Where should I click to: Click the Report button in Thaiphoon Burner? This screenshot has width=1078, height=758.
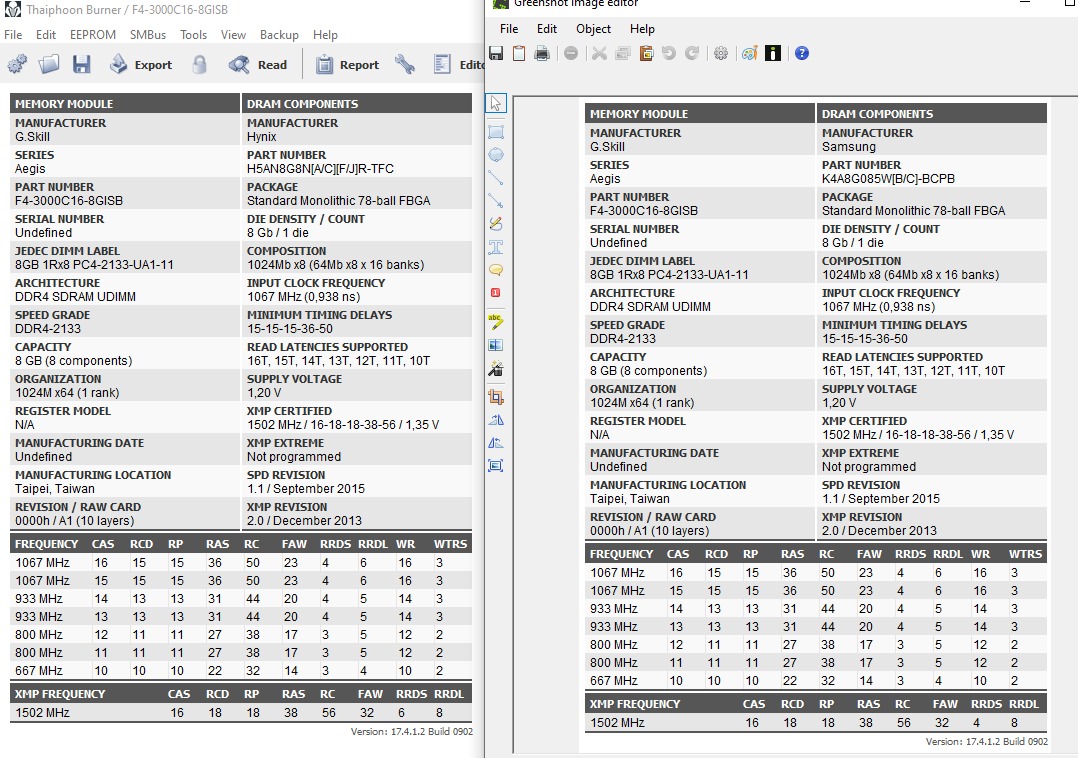point(347,65)
